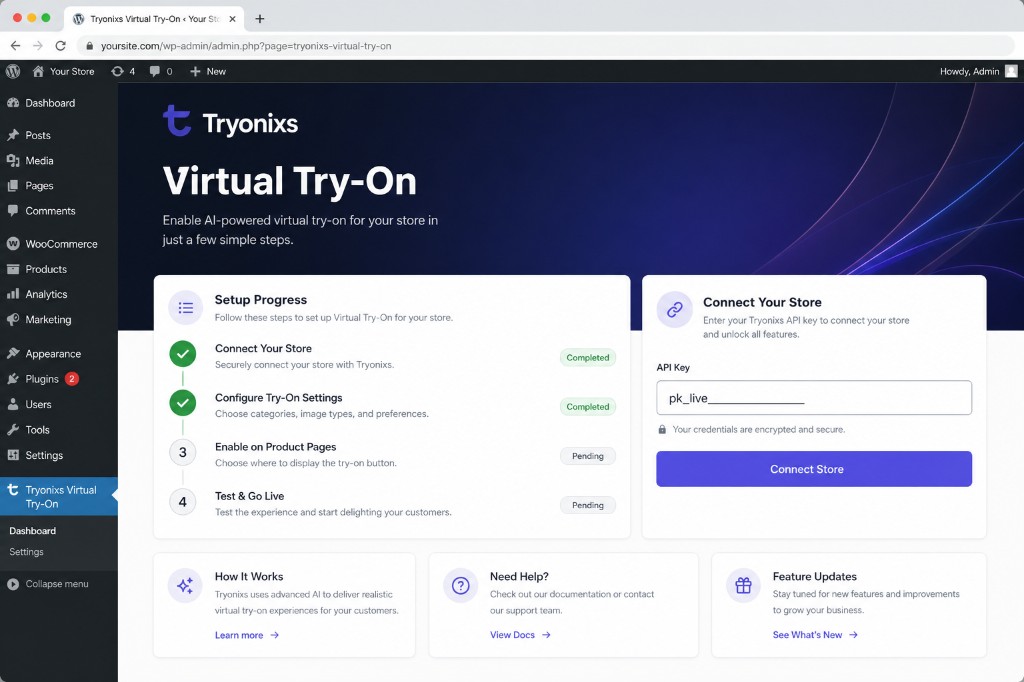The width and height of the screenshot is (1024, 682).
Task: Click the Connect Store button
Action: pyautogui.click(x=814, y=468)
